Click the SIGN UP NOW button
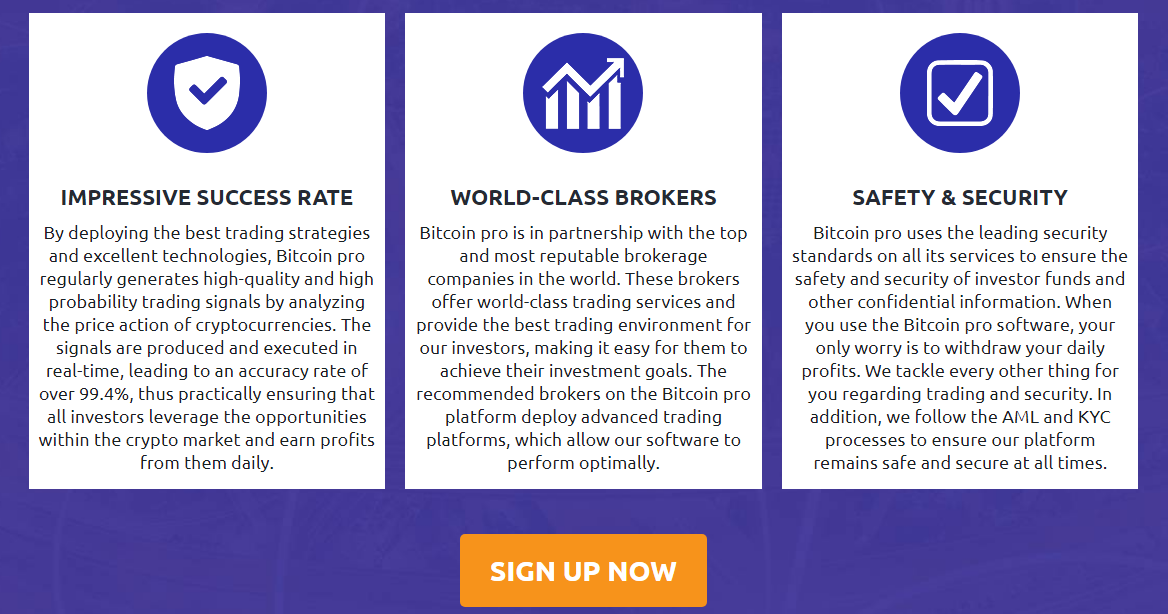Image resolution: width=1168 pixels, height=614 pixels. tap(583, 570)
